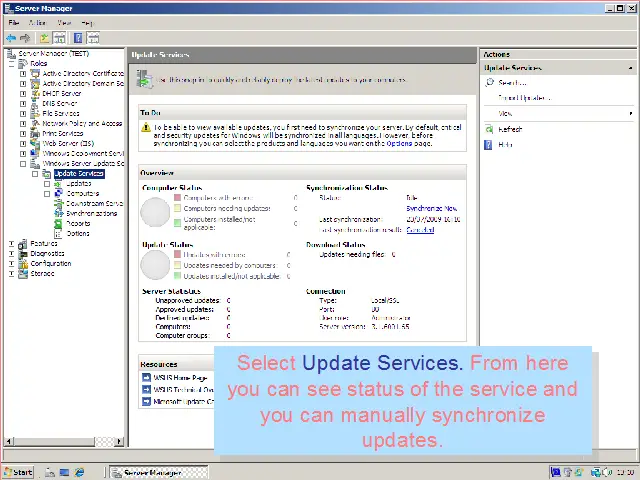Screen dimensions: 640x480
Task: Click the Synchronize Now link
Action: pos(431,209)
